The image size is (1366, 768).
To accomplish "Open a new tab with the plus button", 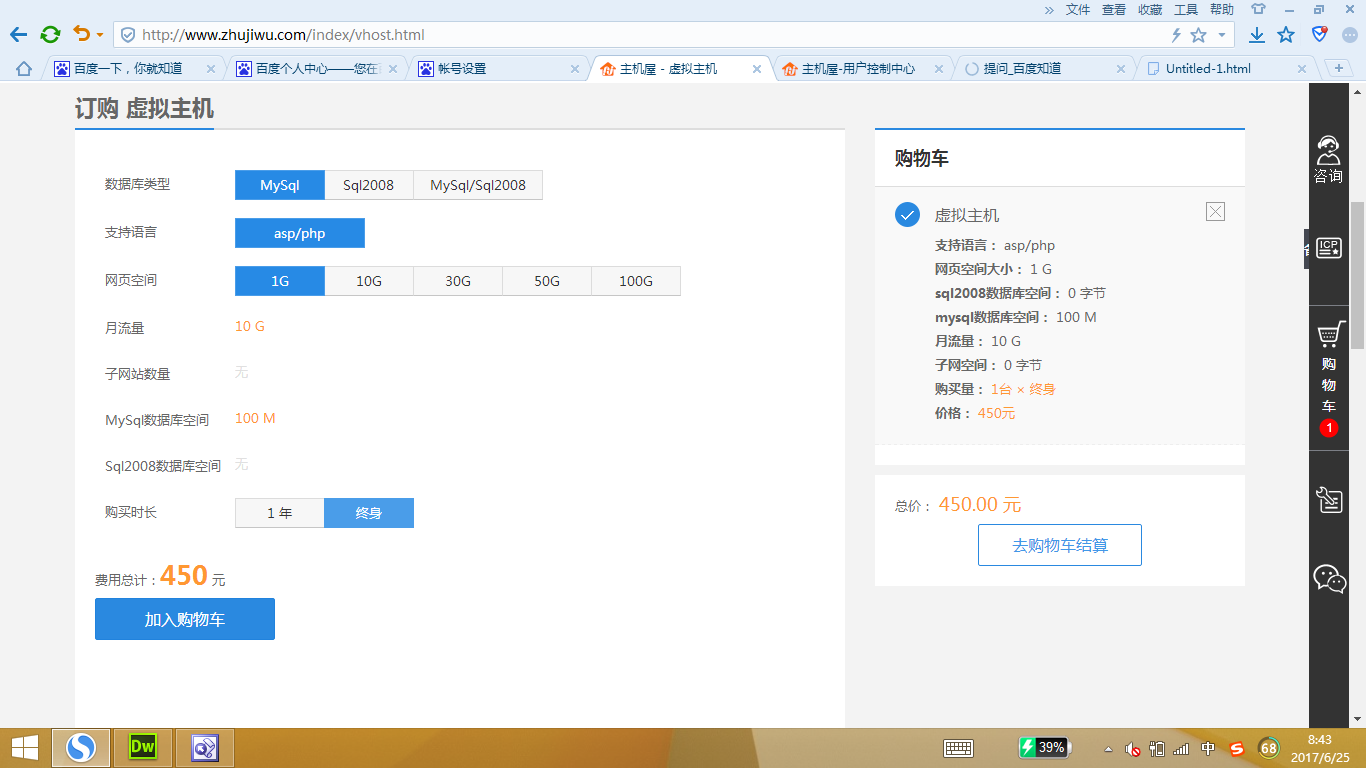I will click(1338, 68).
